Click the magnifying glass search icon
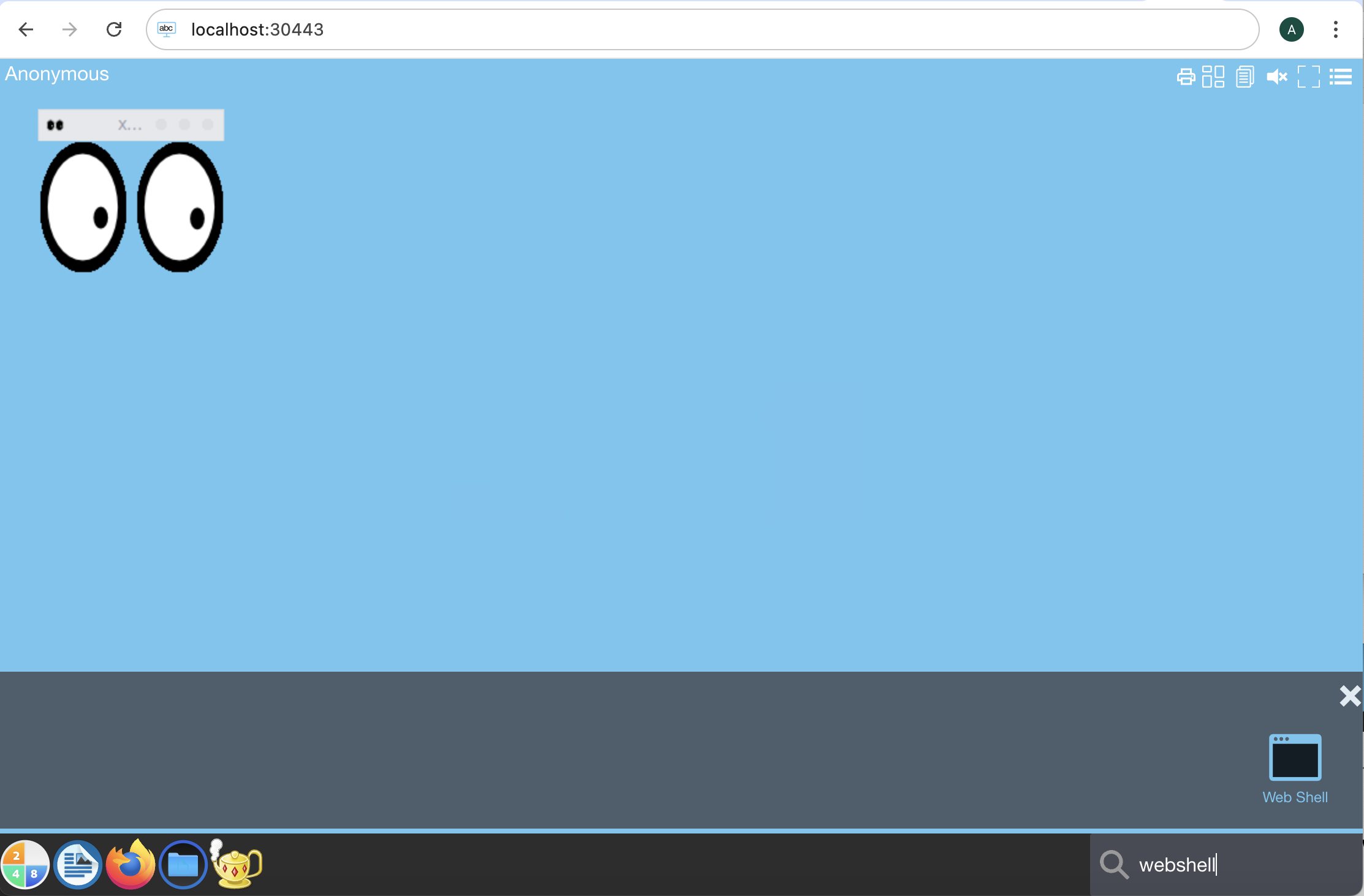Image resolution: width=1364 pixels, height=896 pixels. coord(1114,865)
